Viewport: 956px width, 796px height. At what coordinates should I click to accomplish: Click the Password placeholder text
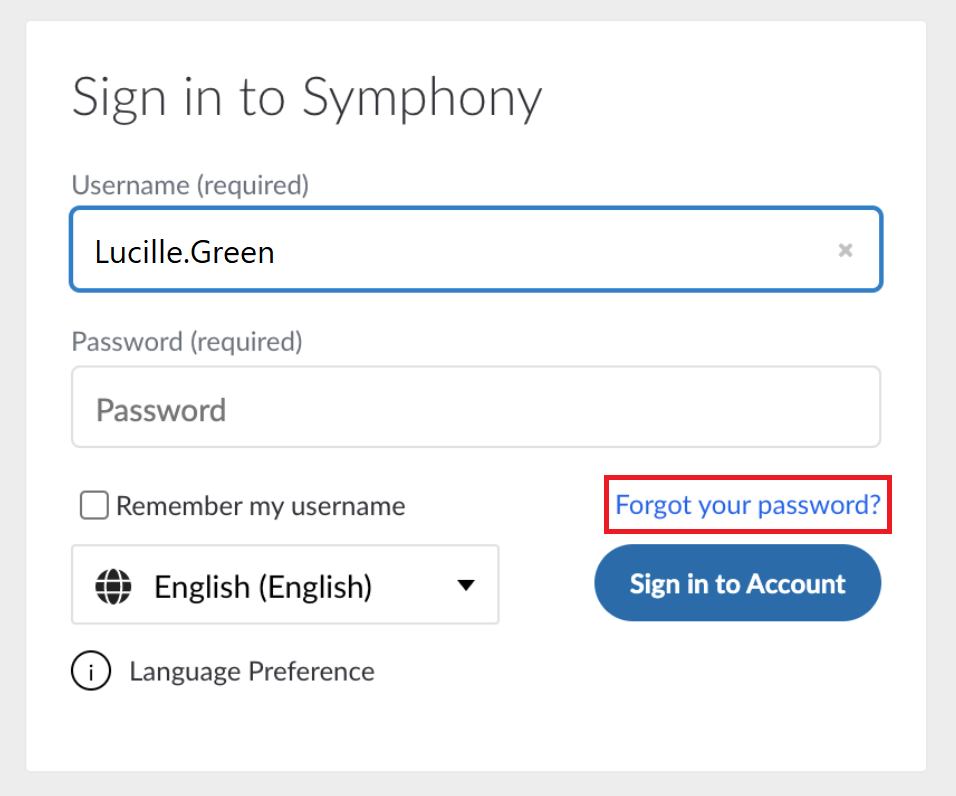coord(161,410)
